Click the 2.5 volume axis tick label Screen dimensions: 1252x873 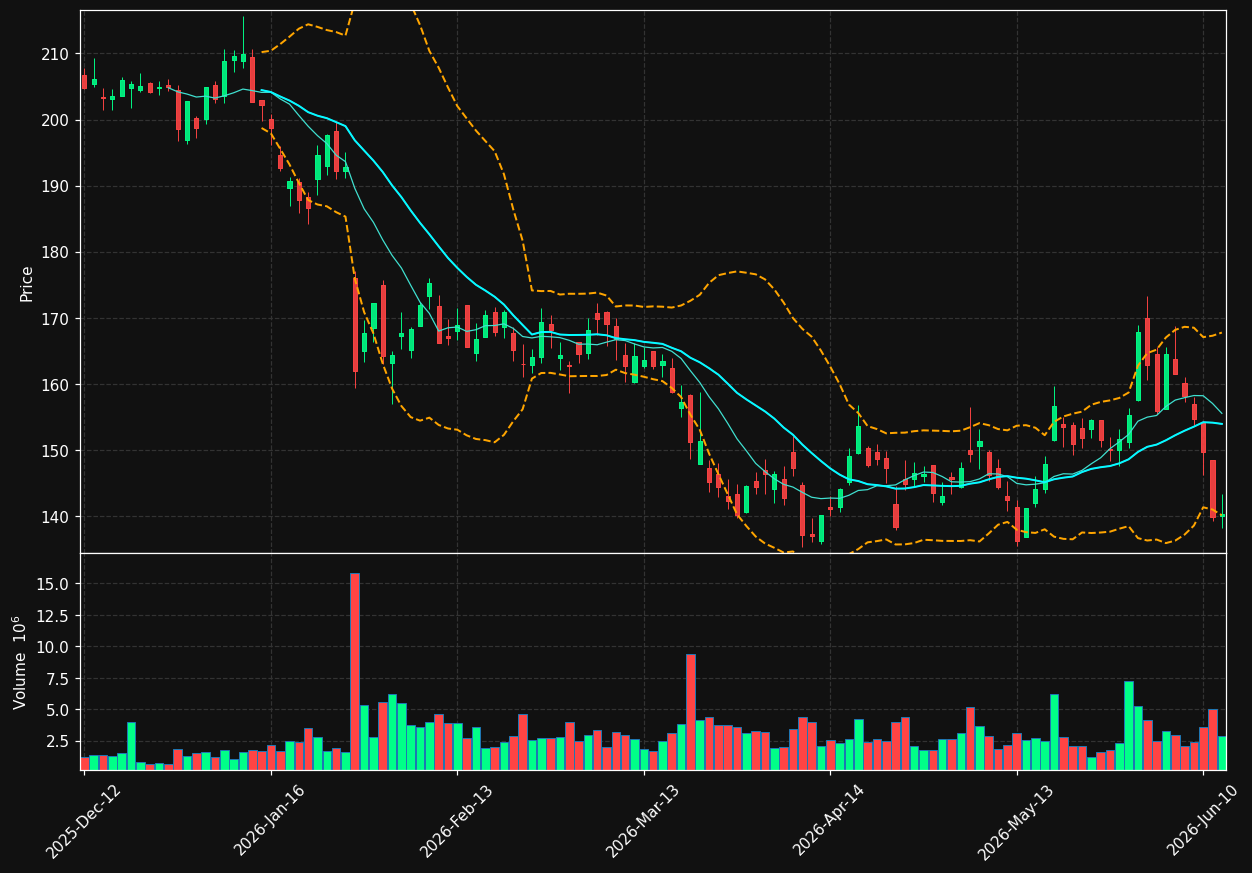(56, 742)
